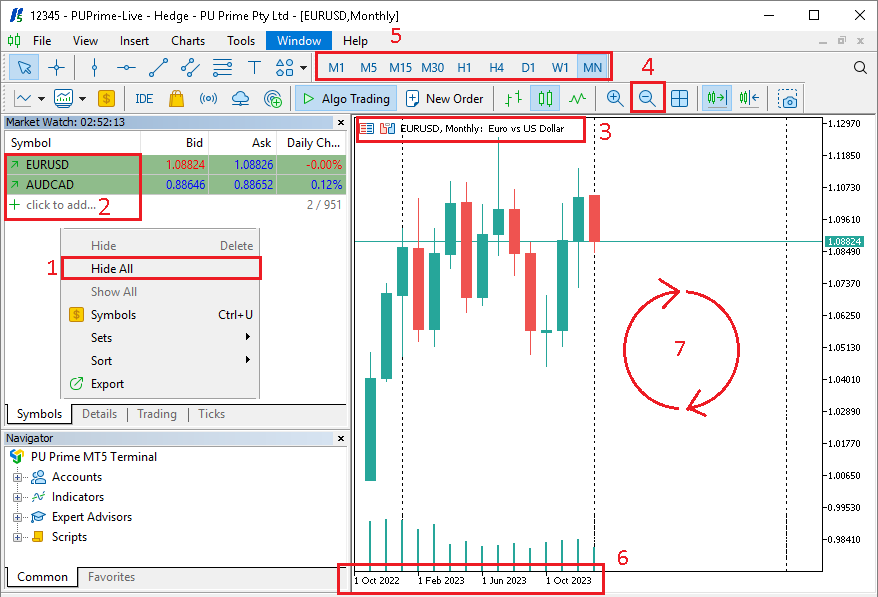878x597 pixels.
Task: Select the Trendline drawing tool
Action: [159, 68]
